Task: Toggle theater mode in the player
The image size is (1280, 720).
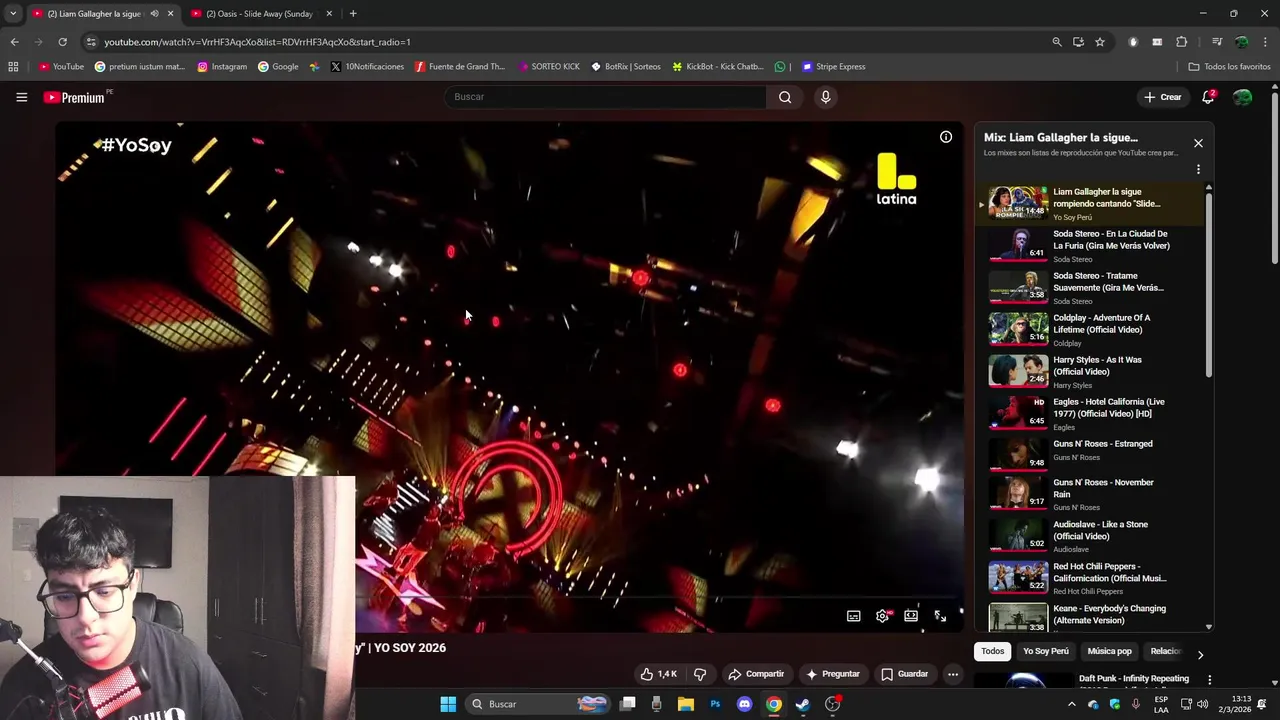Action: click(911, 616)
